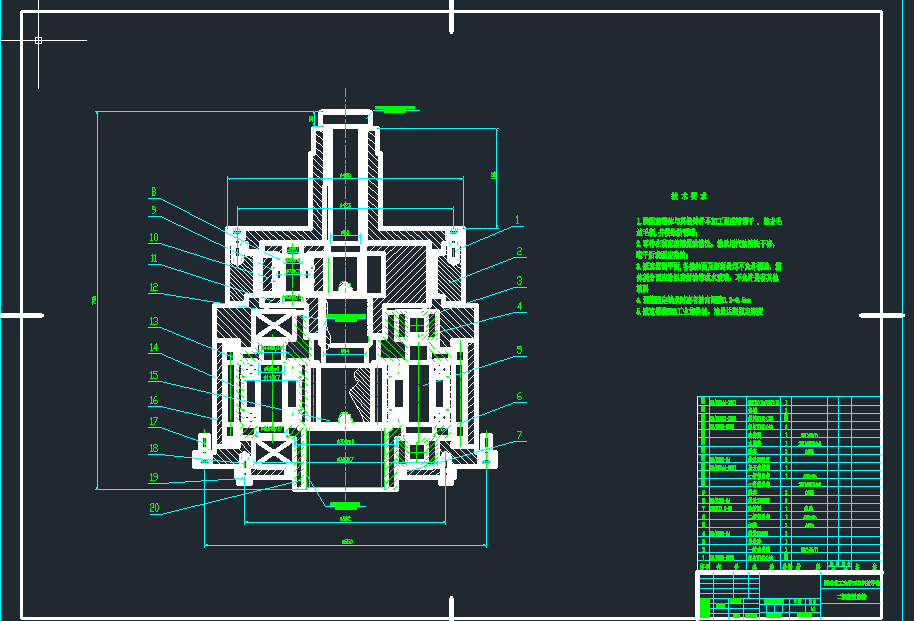The image size is (914, 621).
Task: Select part callout number 14
Action: [154, 348]
